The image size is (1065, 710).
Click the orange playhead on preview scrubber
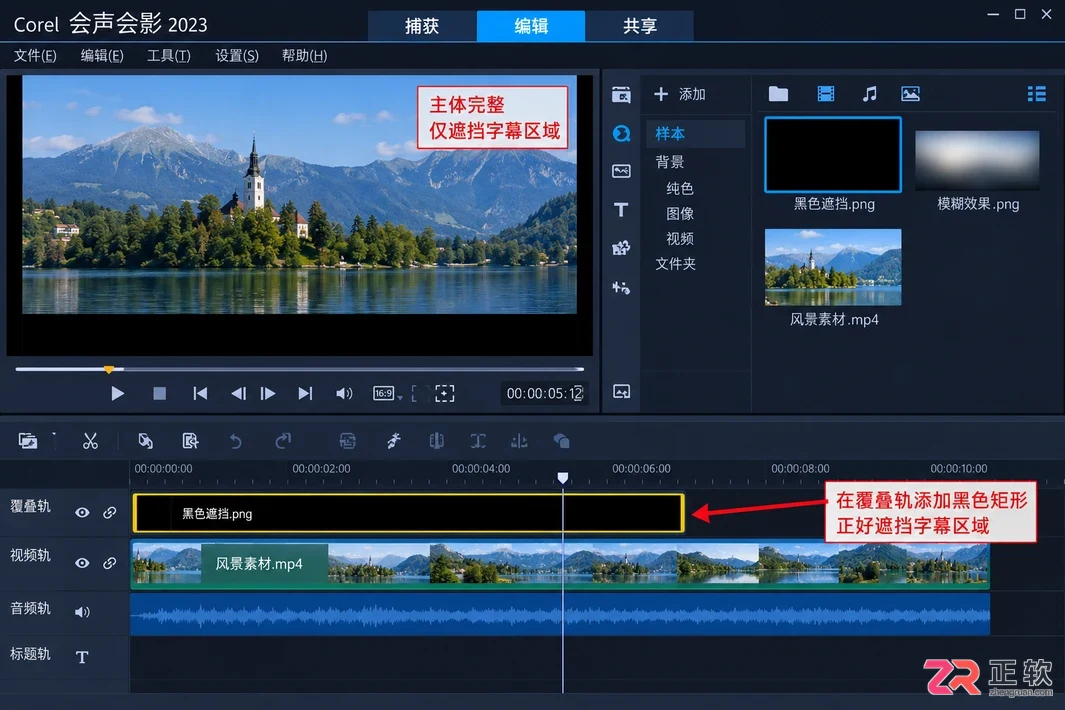click(x=109, y=369)
